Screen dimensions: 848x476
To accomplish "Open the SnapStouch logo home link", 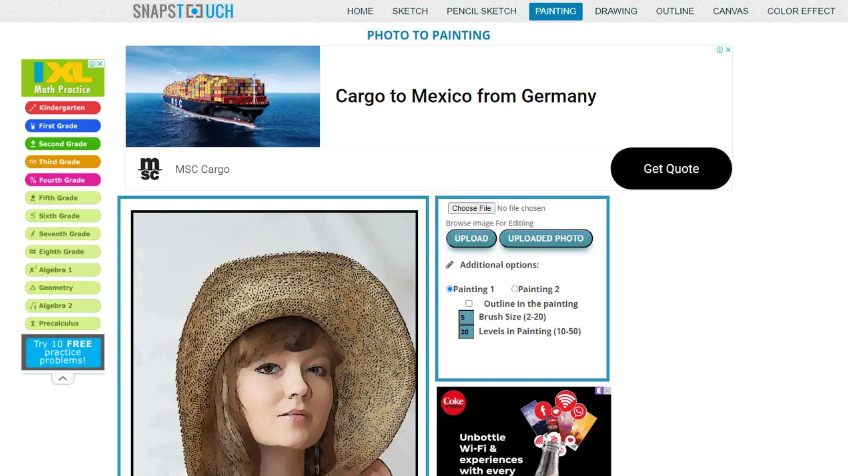I will click(x=183, y=11).
